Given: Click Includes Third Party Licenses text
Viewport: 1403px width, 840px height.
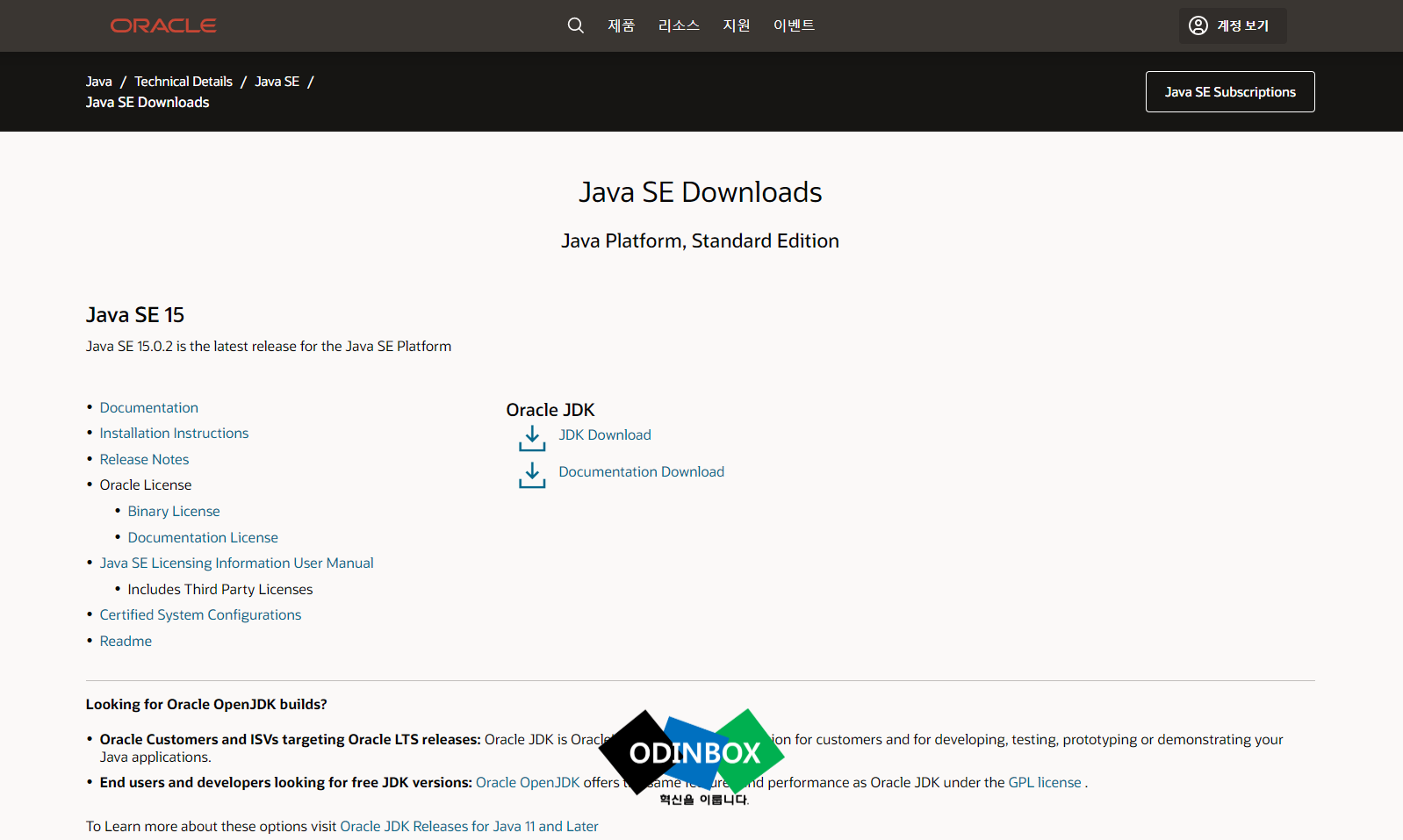Looking at the screenshot, I should pos(220,589).
